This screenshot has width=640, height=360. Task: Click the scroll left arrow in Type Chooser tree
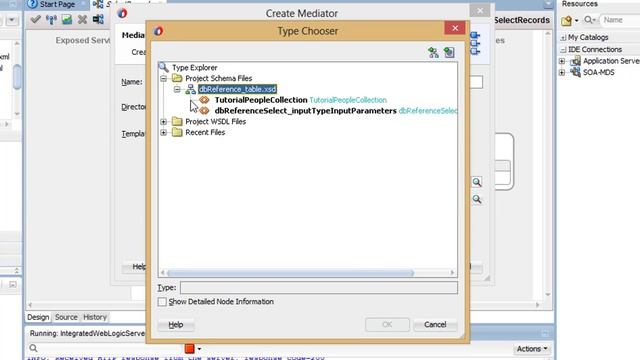point(163,273)
